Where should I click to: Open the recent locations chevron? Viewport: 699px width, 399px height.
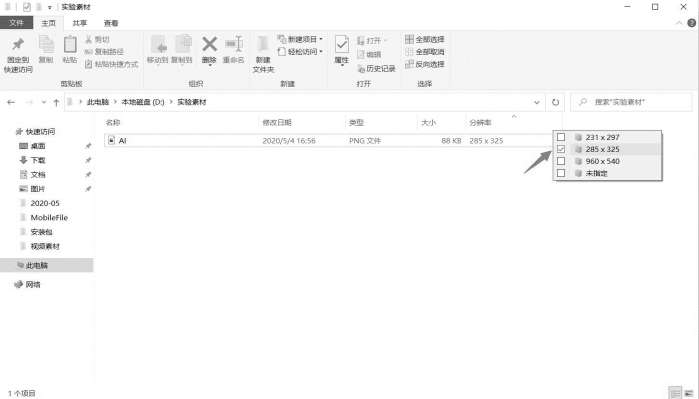coord(44,103)
